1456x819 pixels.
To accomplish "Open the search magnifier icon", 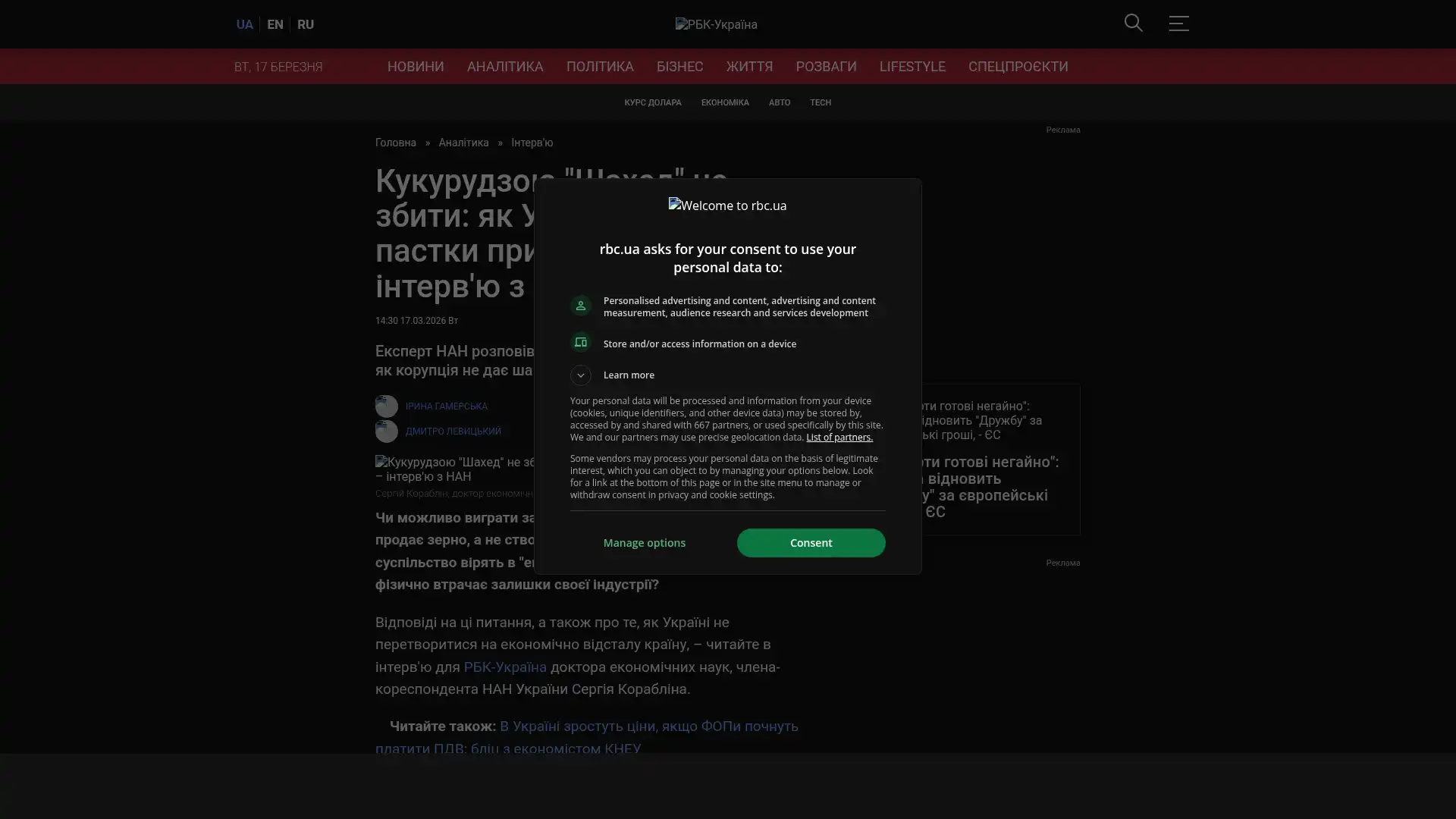I will 1133,24.
